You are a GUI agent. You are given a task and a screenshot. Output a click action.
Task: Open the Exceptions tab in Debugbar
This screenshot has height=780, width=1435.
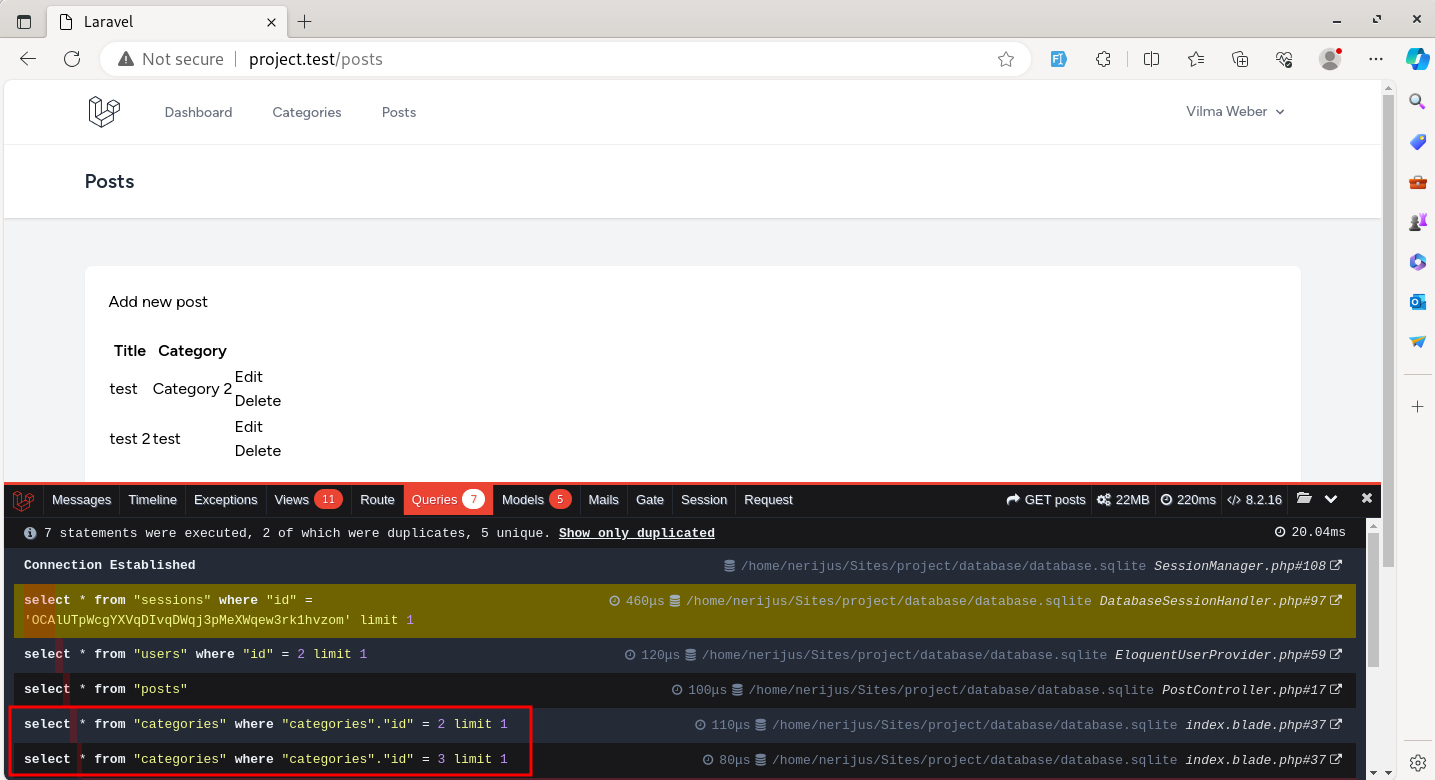pyautogui.click(x=226, y=499)
